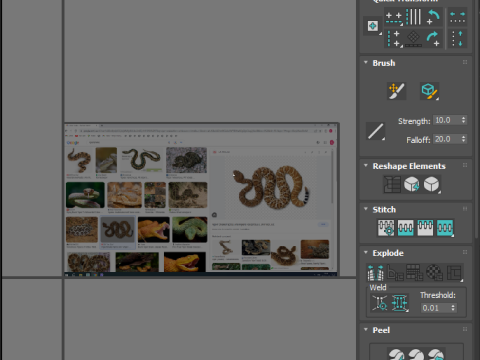Click Flatten by Smoothing Group icon
This screenshot has height=360, width=480.
[x=415, y=273]
